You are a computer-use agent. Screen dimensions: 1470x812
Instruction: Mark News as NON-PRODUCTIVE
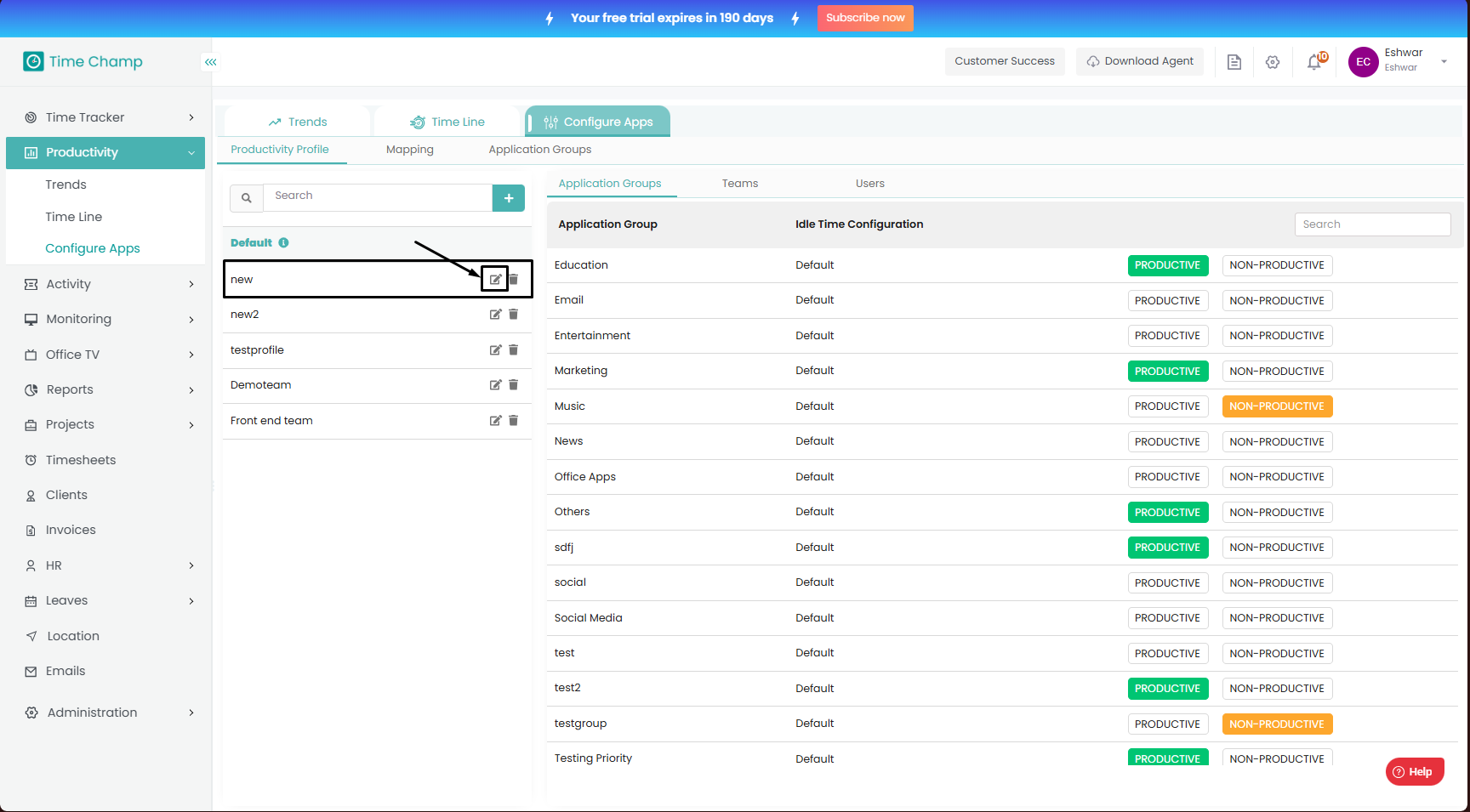click(1277, 442)
